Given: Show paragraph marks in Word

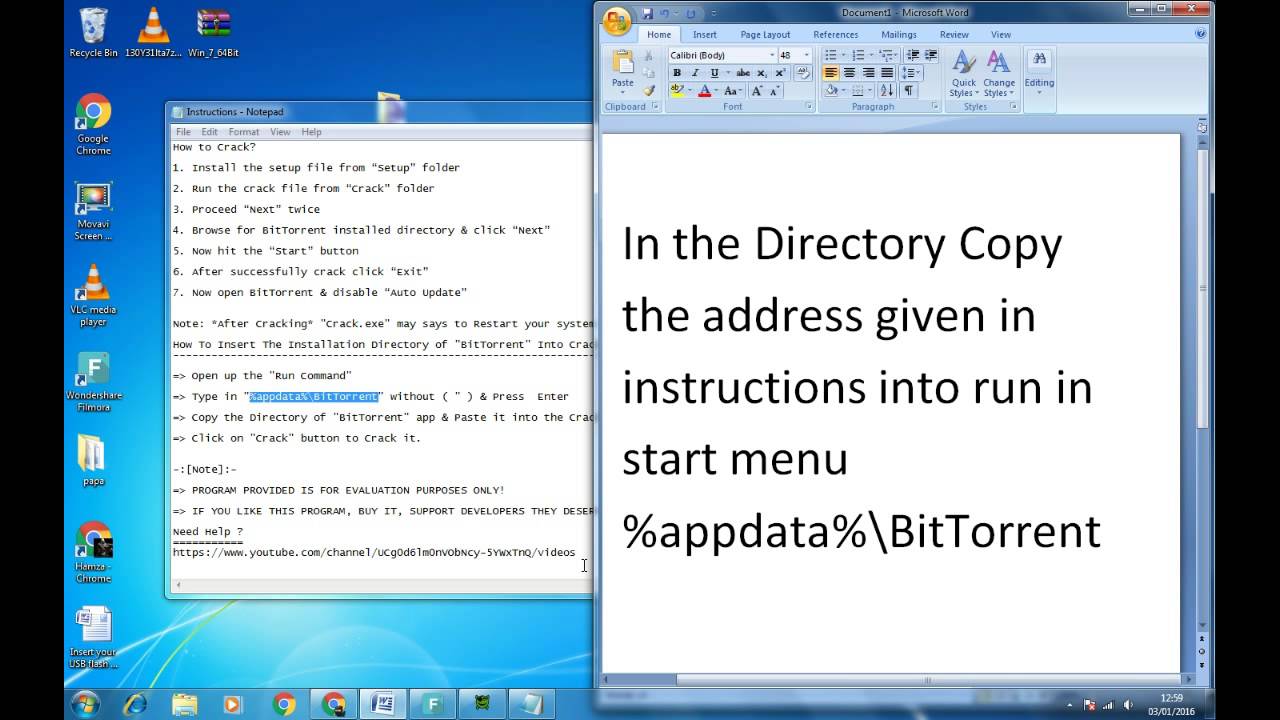Looking at the screenshot, I should [x=909, y=90].
